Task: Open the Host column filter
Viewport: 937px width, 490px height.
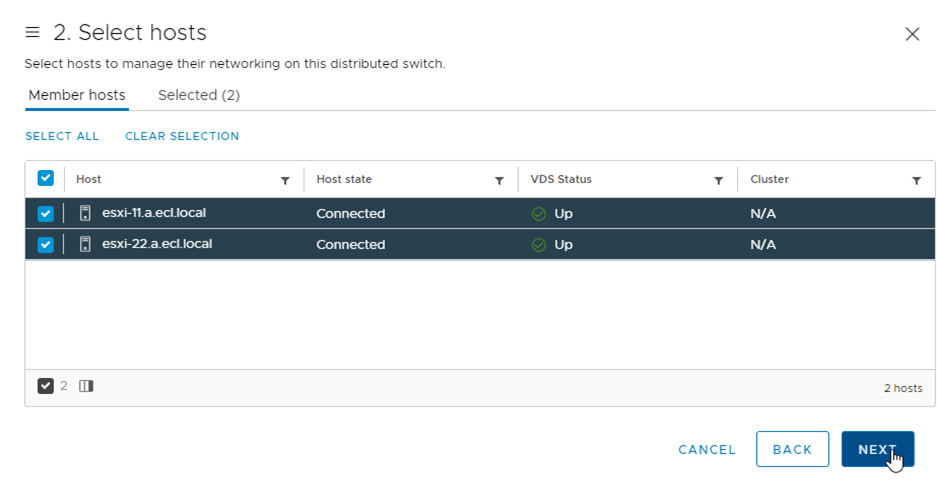Action: [285, 181]
